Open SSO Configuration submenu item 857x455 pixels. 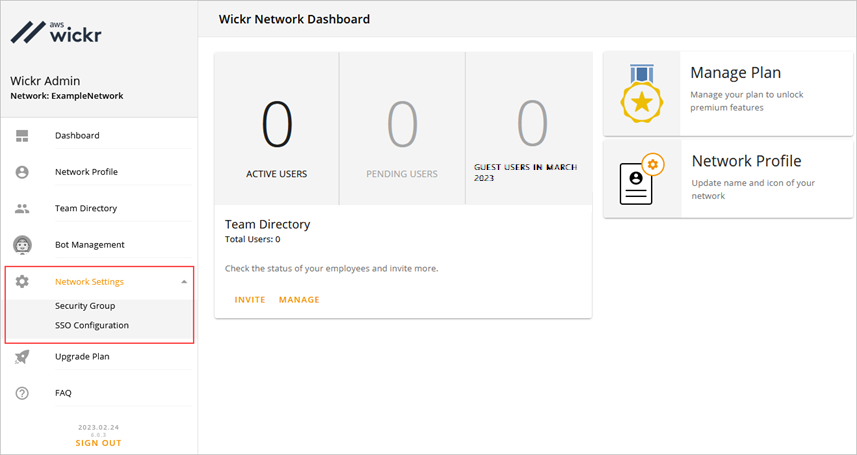(x=92, y=325)
